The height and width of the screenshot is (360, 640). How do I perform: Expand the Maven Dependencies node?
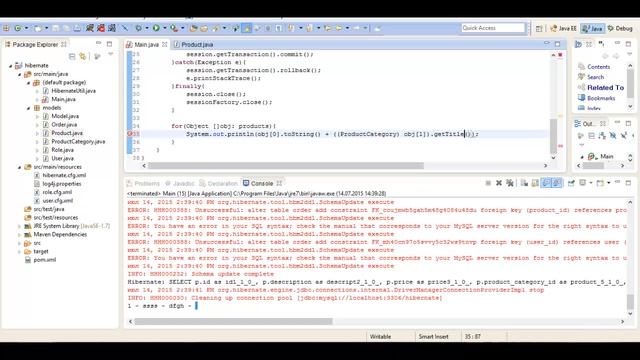point(20,235)
